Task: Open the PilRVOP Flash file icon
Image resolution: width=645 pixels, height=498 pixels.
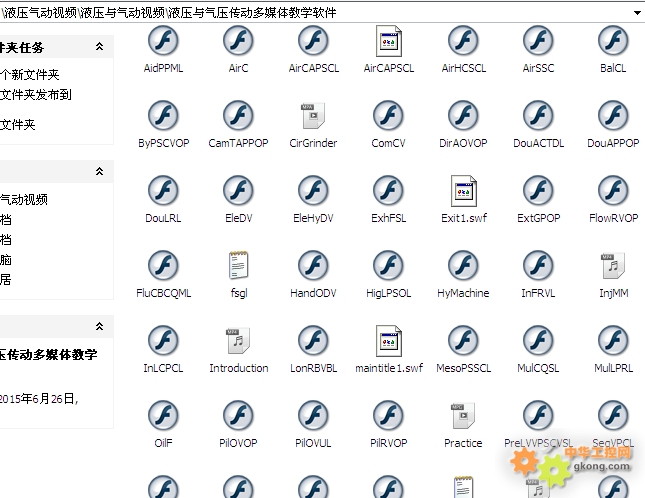Action: [x=388, y=415]
